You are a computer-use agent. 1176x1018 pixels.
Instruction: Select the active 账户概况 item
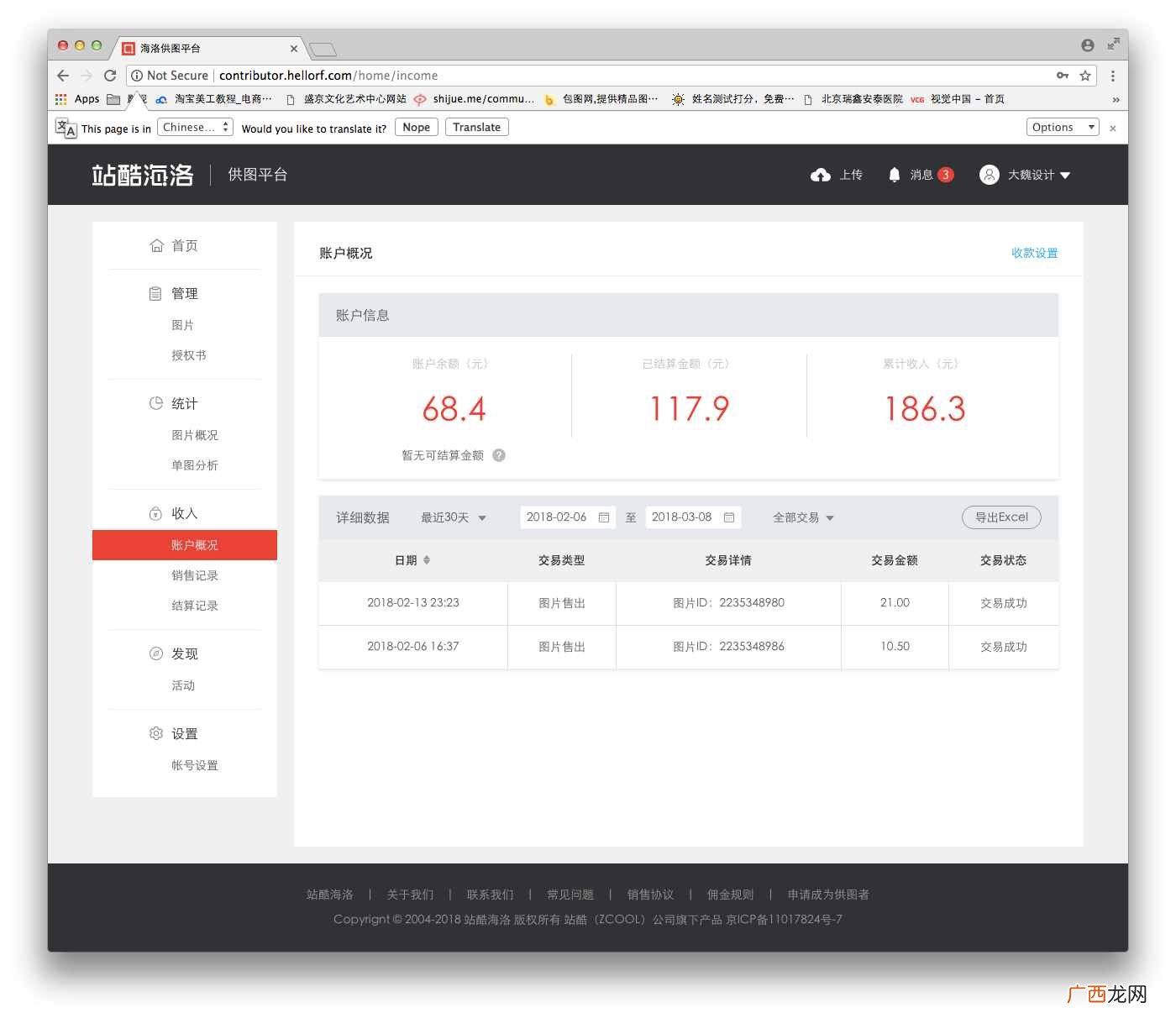tap(185, 545)
